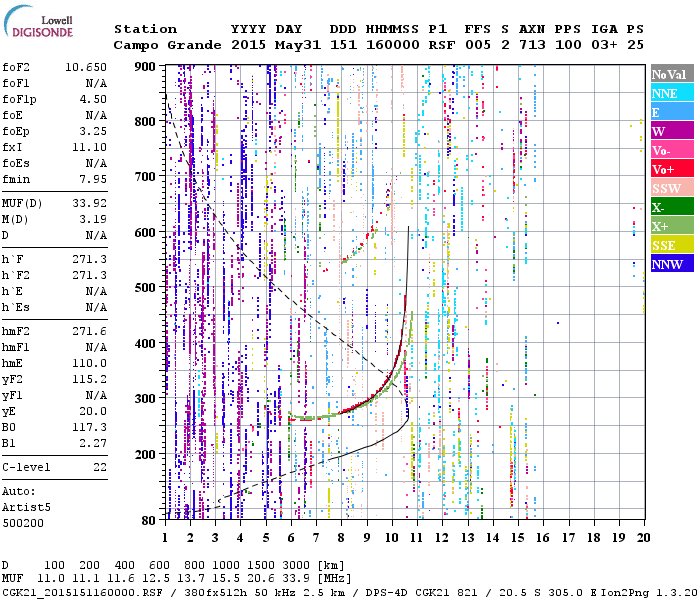Click the yE value 20.0

tap(93, 412)
